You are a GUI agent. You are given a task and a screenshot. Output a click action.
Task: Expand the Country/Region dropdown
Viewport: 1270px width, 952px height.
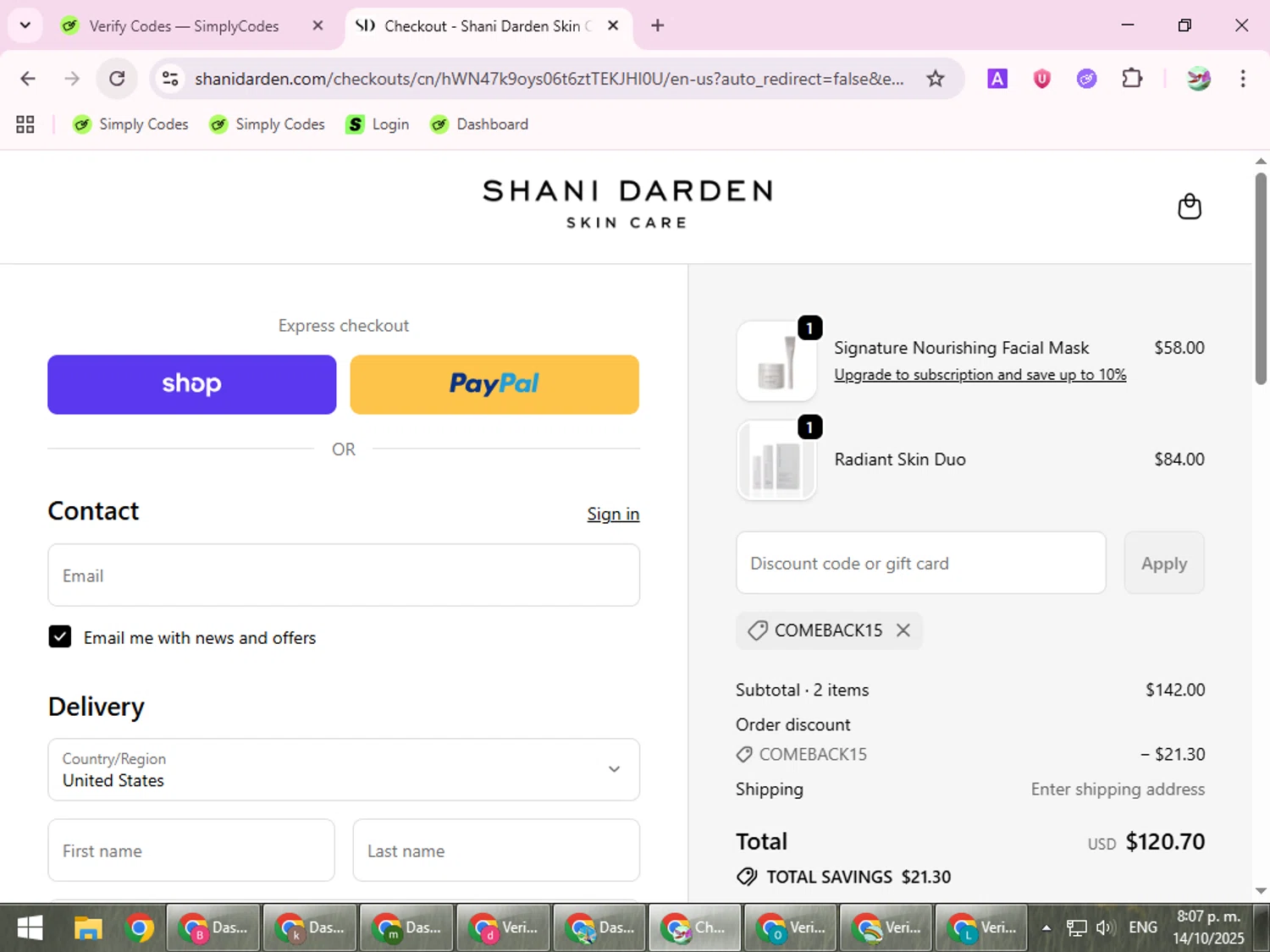pos(344,769)
